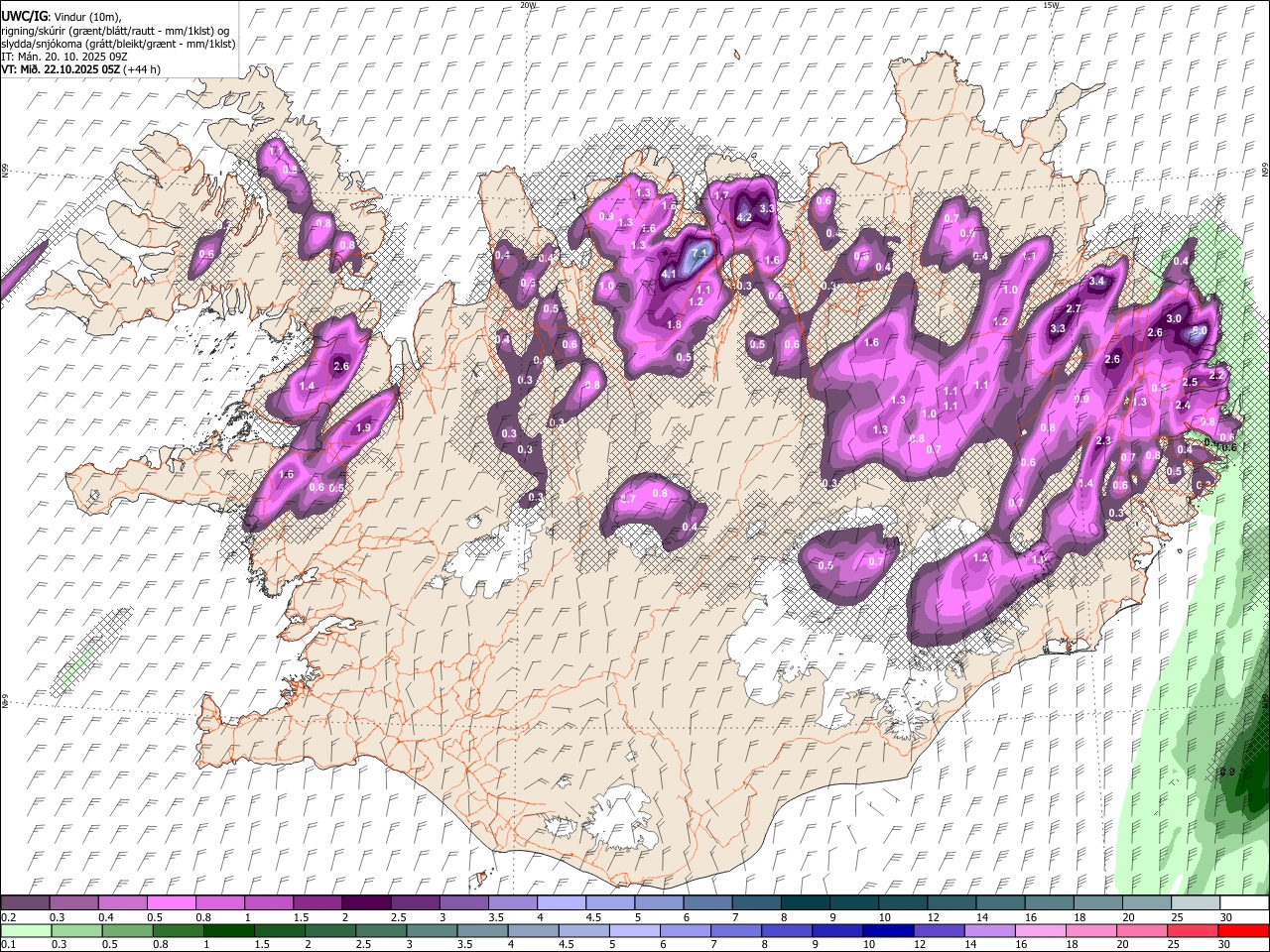The image size is (1270, 952).
Task: Click the "15W" longitude label on the top edge
Action: click(1051, 5)
